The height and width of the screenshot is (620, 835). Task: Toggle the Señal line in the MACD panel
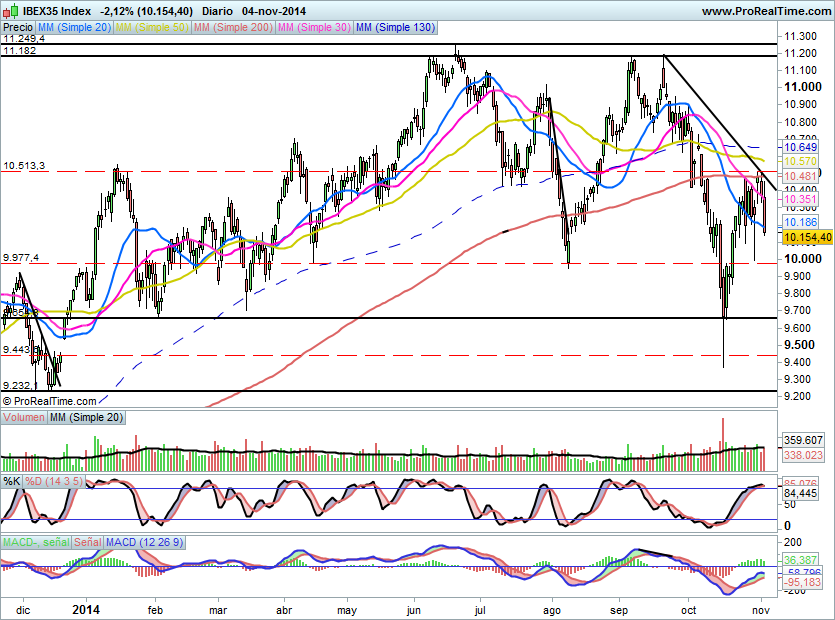88,541
